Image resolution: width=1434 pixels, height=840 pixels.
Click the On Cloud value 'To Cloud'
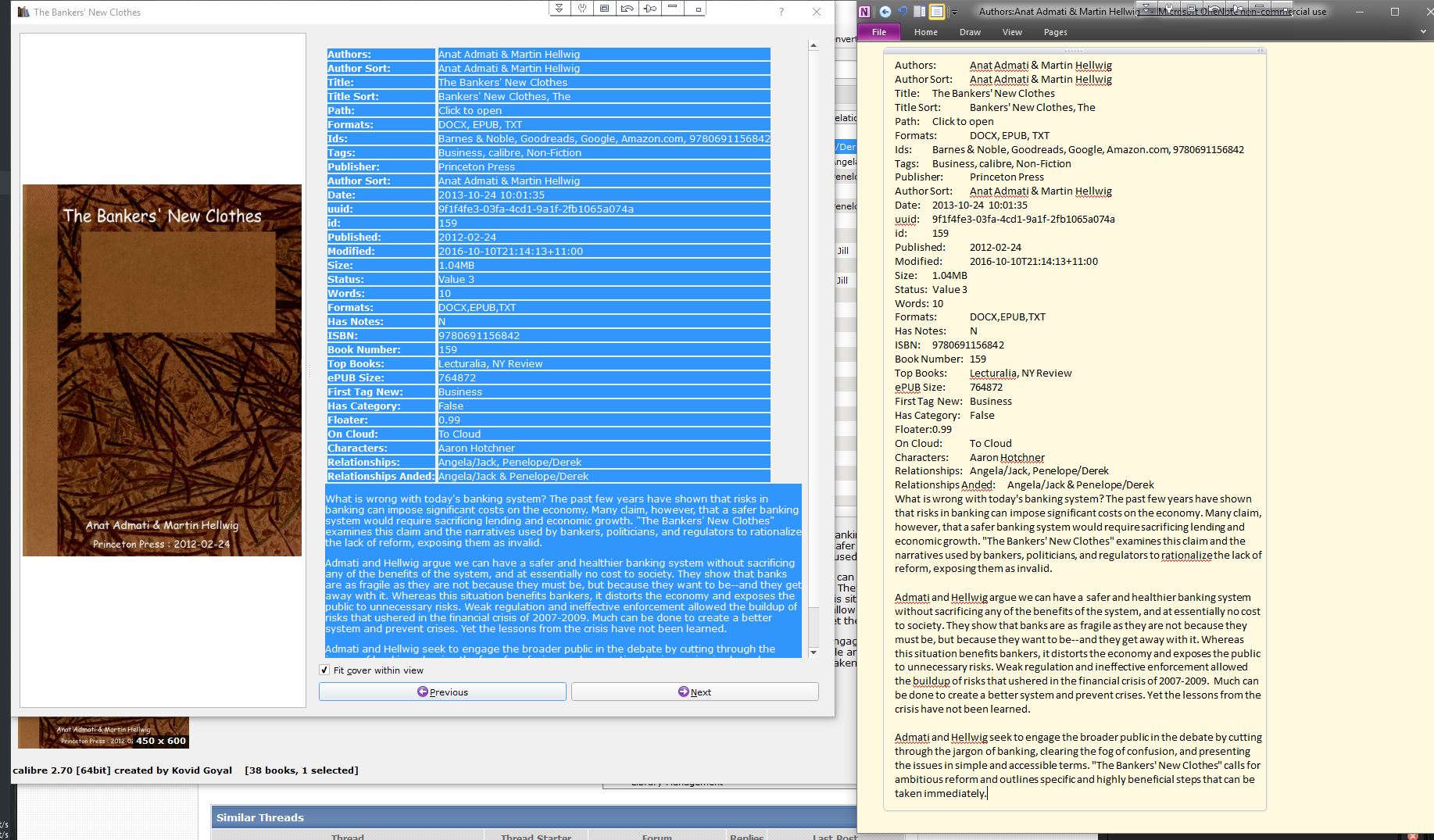point(459,434)
